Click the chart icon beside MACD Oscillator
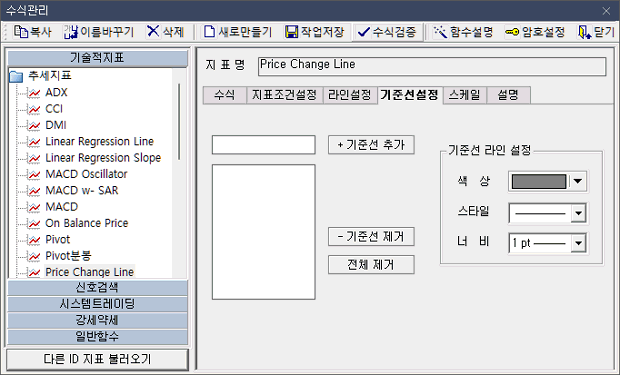This screenshot has width=620, height=375. tap(34, 174)
